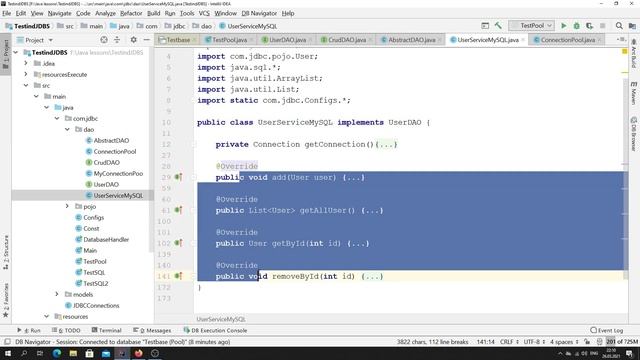Image resolution: width=640 pixels, height=360 pixels.
Task: Open the Run tool window
Action: pyautogui.click(x=29, y=330)
